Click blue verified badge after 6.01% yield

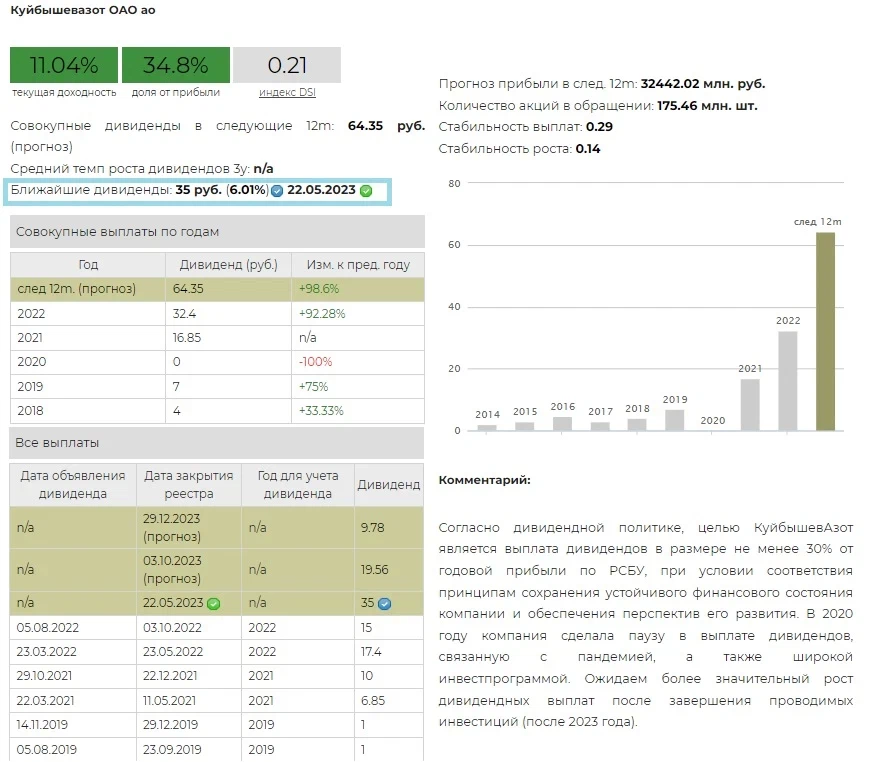coord(277,191)
